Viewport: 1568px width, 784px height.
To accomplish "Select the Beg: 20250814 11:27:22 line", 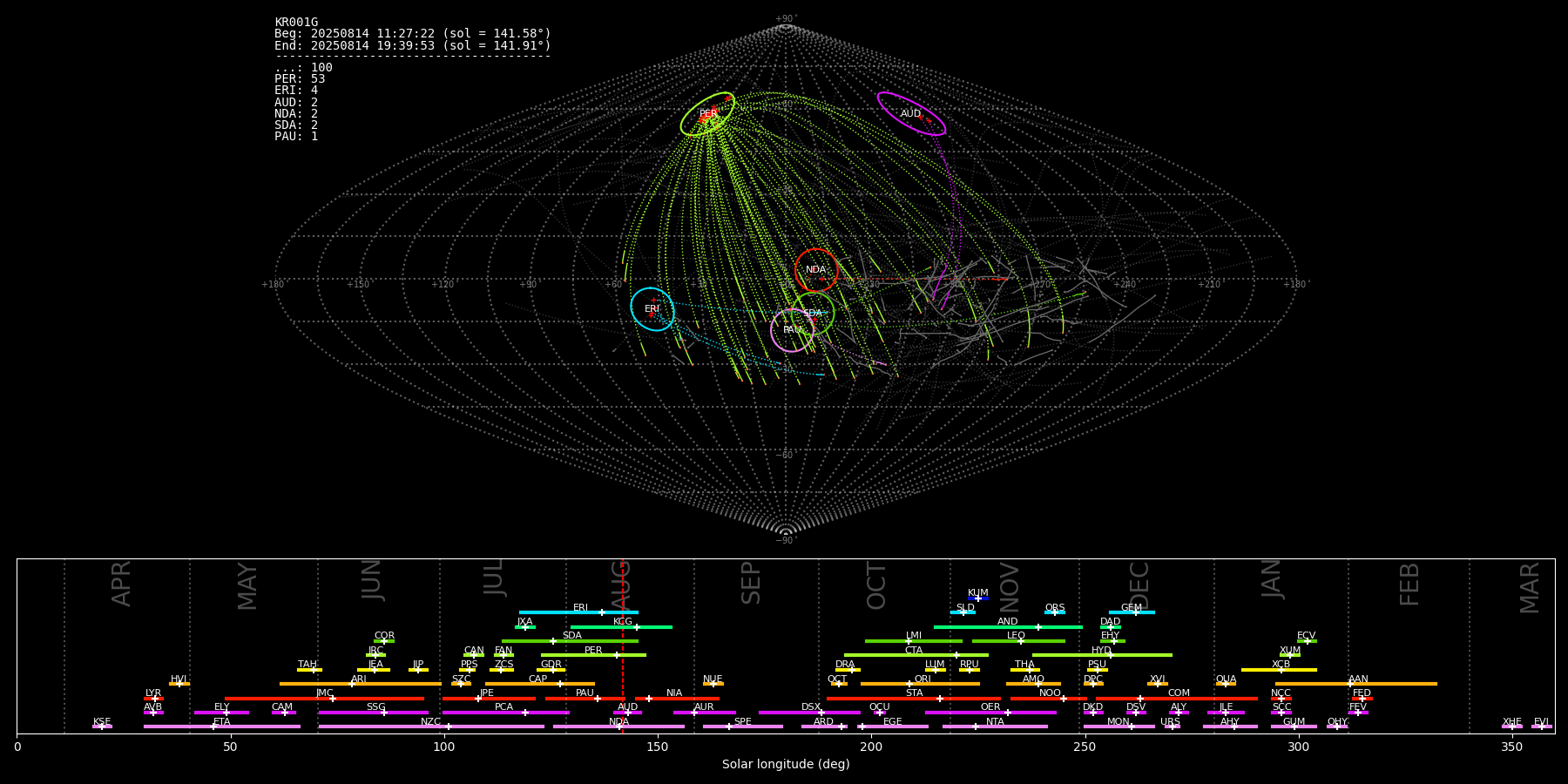I will point(413,33).
